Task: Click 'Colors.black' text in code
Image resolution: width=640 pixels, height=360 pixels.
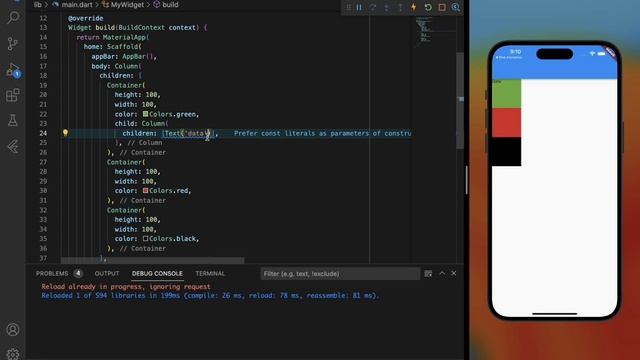Action: point(173,239)
